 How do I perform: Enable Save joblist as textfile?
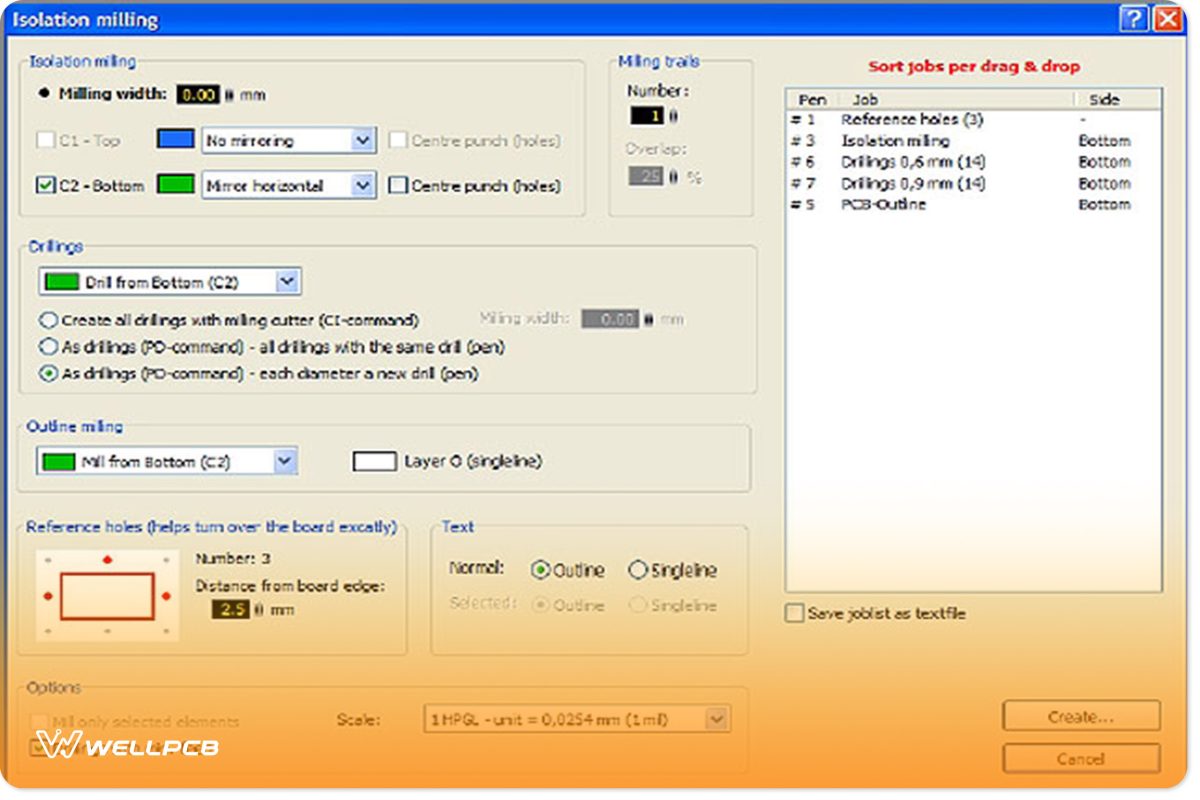(794, 613)
